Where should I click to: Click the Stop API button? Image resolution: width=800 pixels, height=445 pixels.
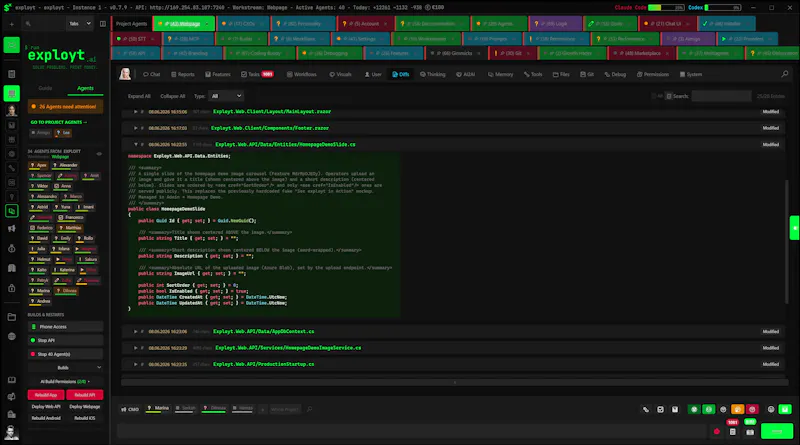[x=65, y=340]
